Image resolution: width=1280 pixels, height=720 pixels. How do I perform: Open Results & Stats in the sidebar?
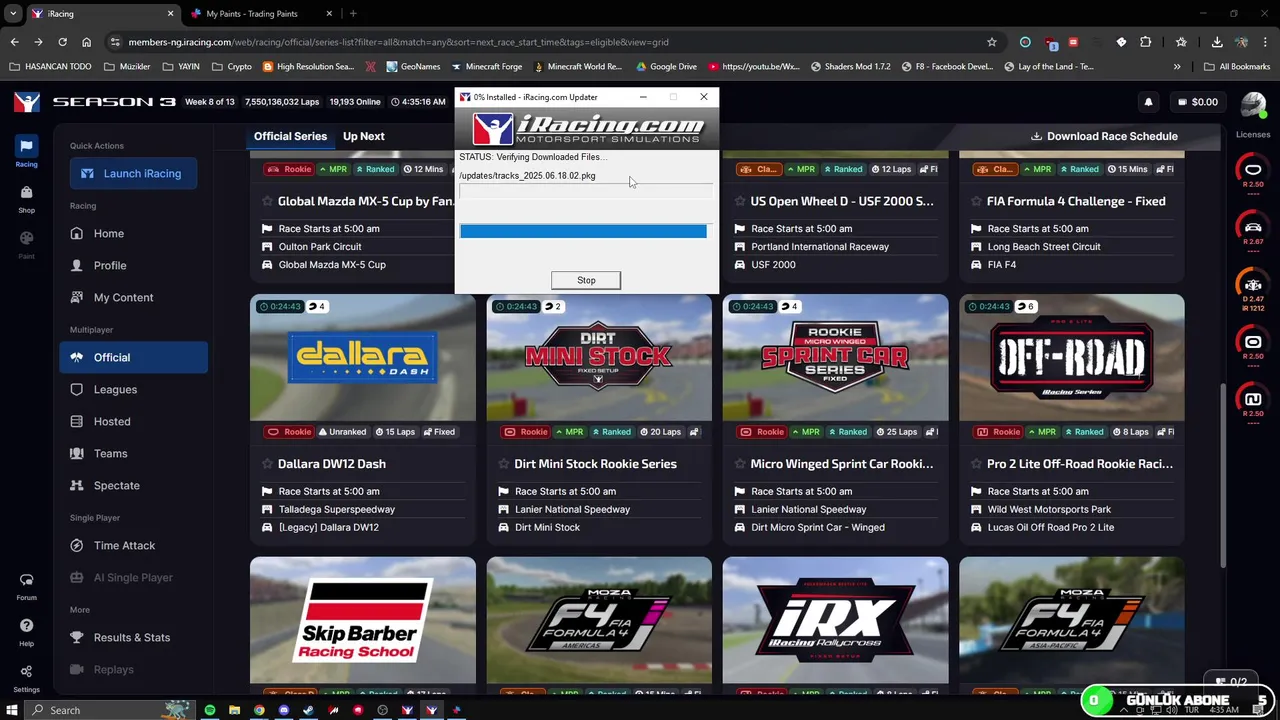pos(134,637)
